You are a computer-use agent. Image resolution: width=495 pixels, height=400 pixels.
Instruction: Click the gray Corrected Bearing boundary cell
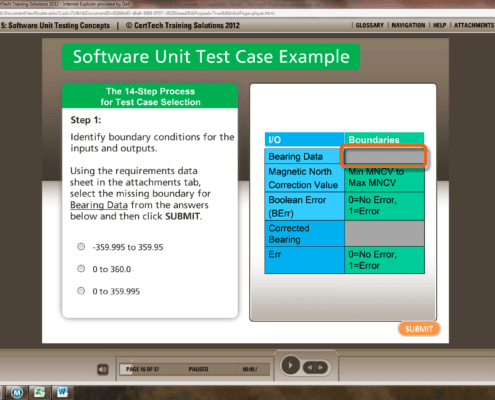point(384,233)
